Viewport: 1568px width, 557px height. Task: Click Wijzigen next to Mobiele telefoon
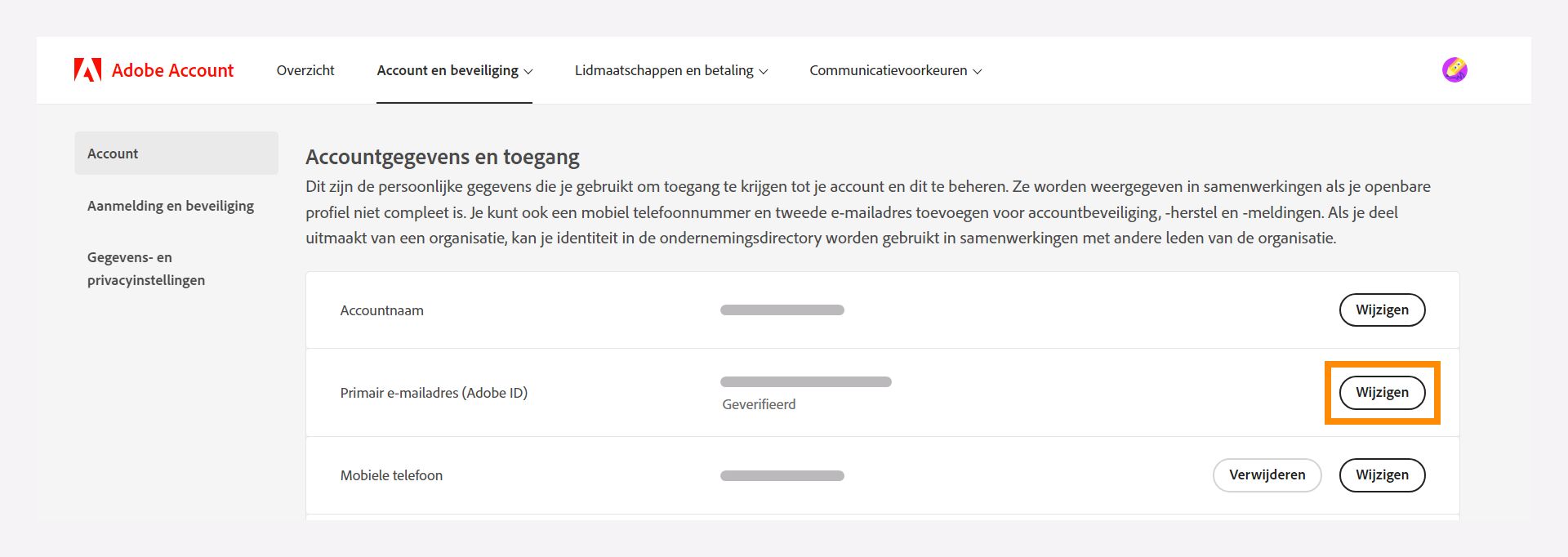pos(1382,475)
